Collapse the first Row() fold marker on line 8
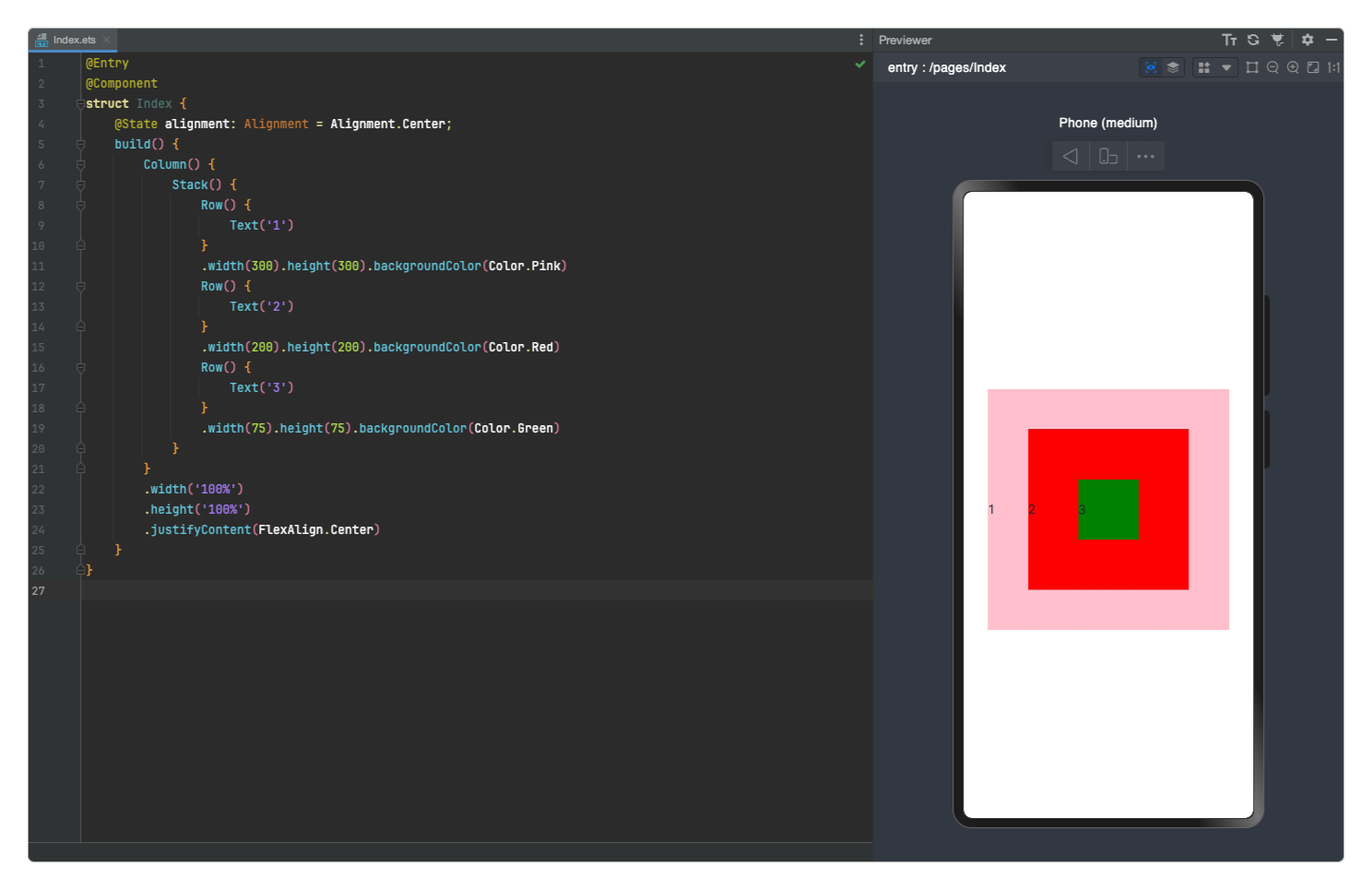The image size is (1372, 890). pos(80,206)
